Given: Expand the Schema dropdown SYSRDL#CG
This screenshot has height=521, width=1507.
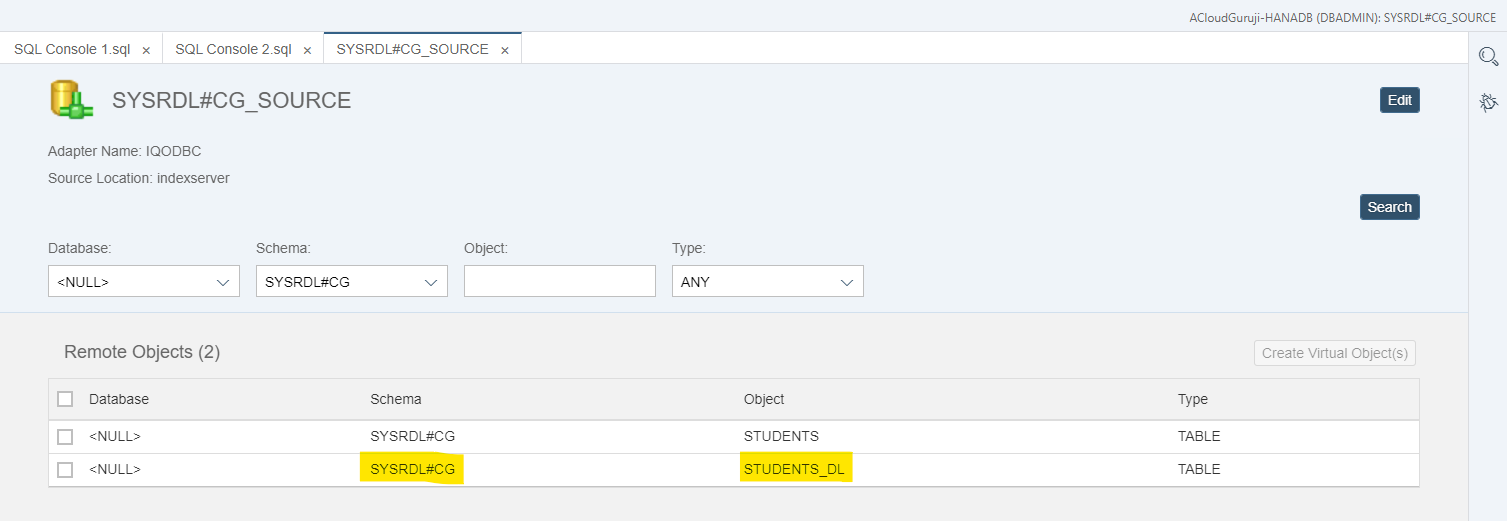Looking at the screenshot, I should [352, 282].
